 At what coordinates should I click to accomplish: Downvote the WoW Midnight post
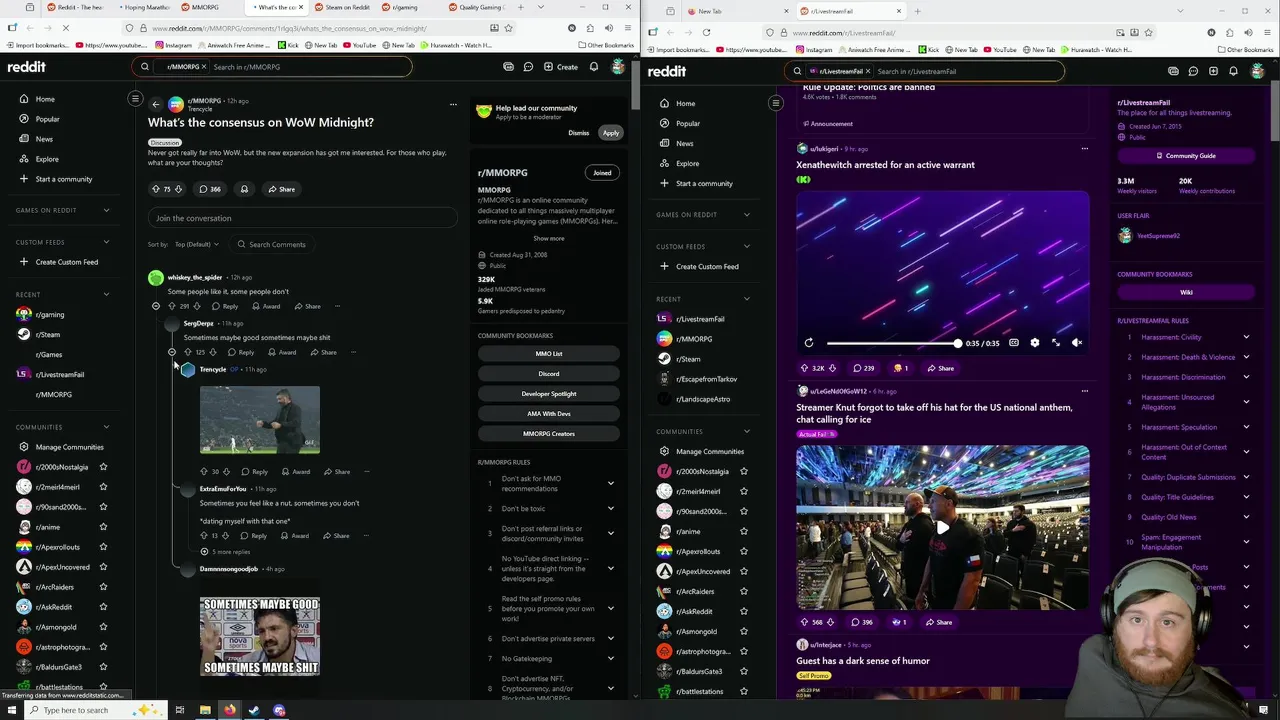179,189
